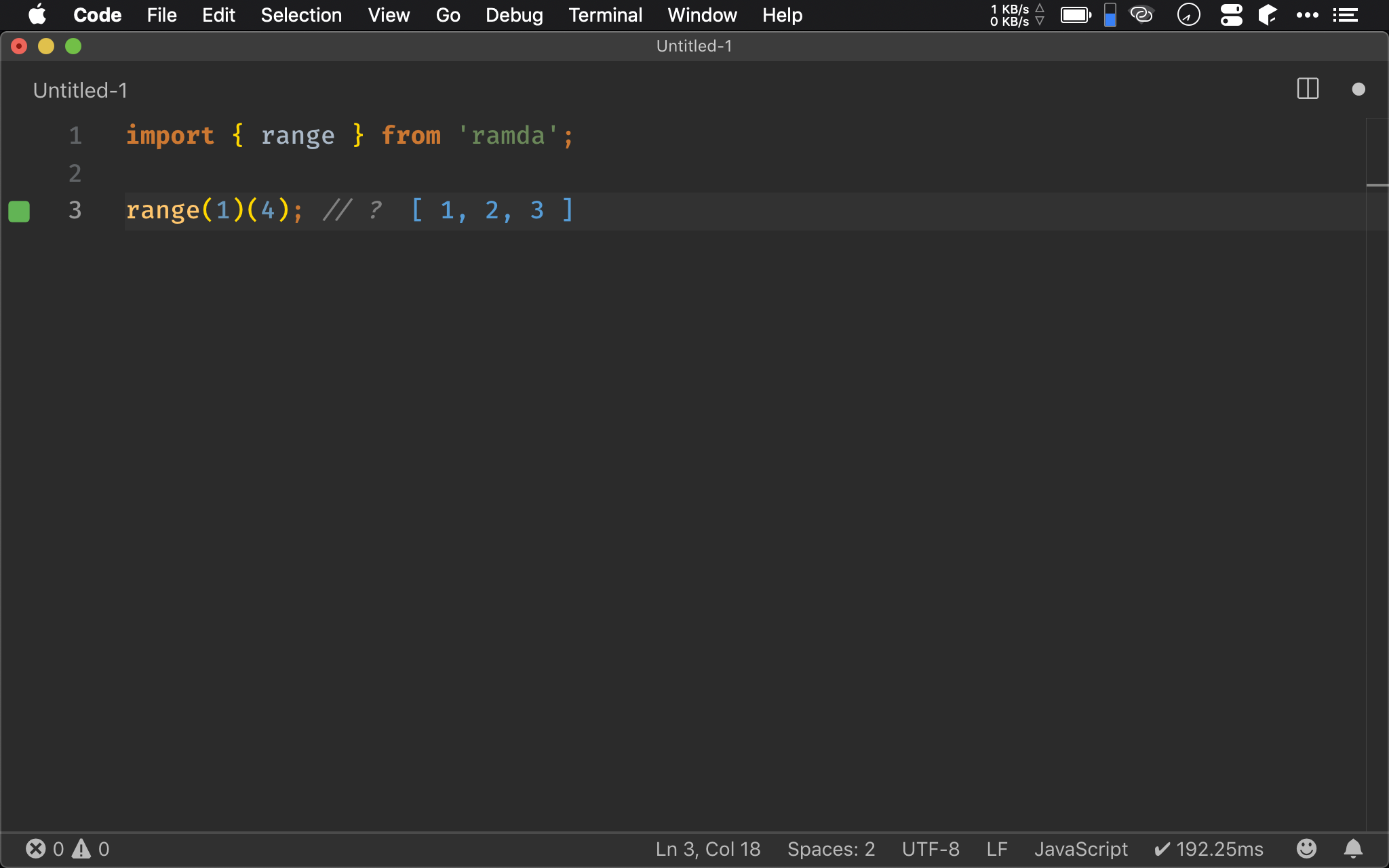
Task: Click the 192.25ms Quokka timing status
Action: click(x=1209, y=849)
